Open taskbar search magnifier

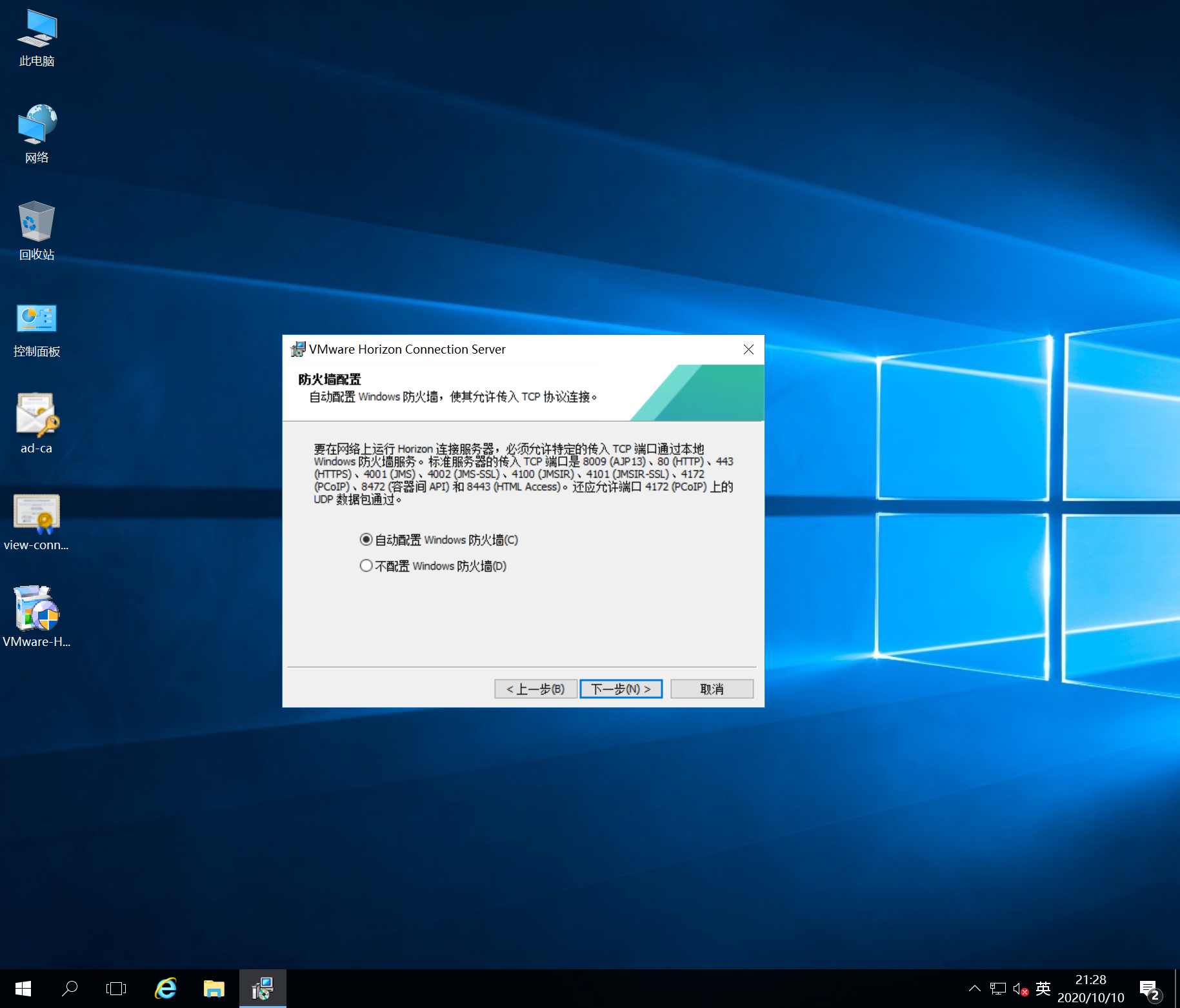point(70,989)
